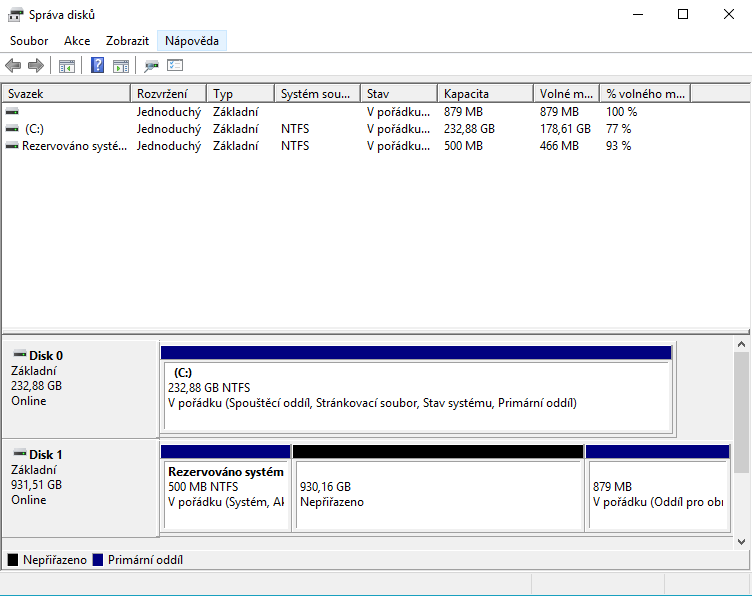Select the 879 MB recovery partition block
This screenshot has height=596, width=752.
(x=658, y=488)
